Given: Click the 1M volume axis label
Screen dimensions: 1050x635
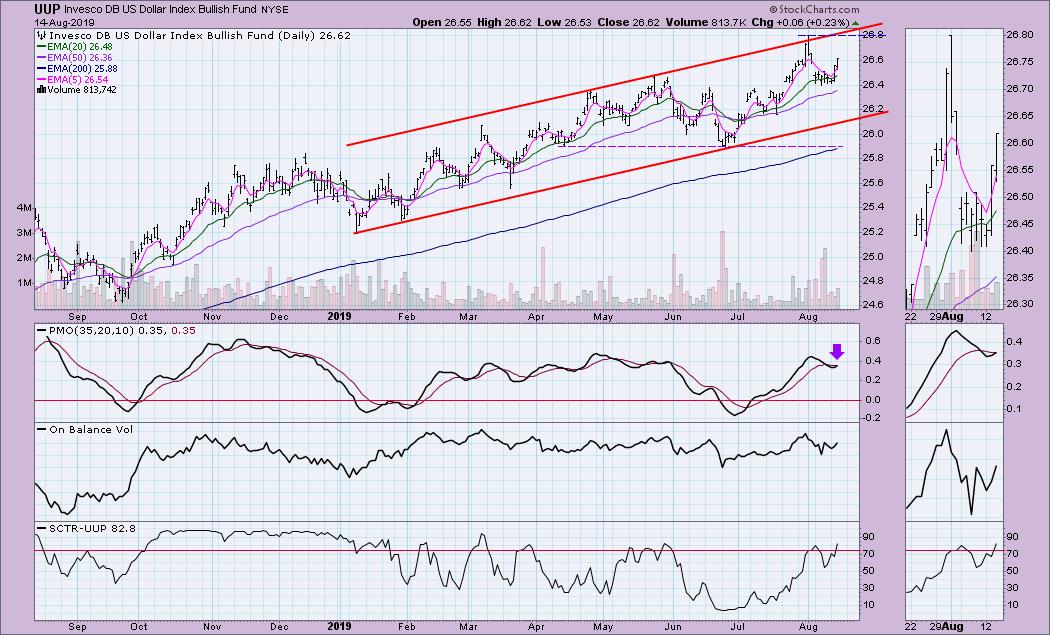Looking at the screenshot, I should (x=25, y=283).
